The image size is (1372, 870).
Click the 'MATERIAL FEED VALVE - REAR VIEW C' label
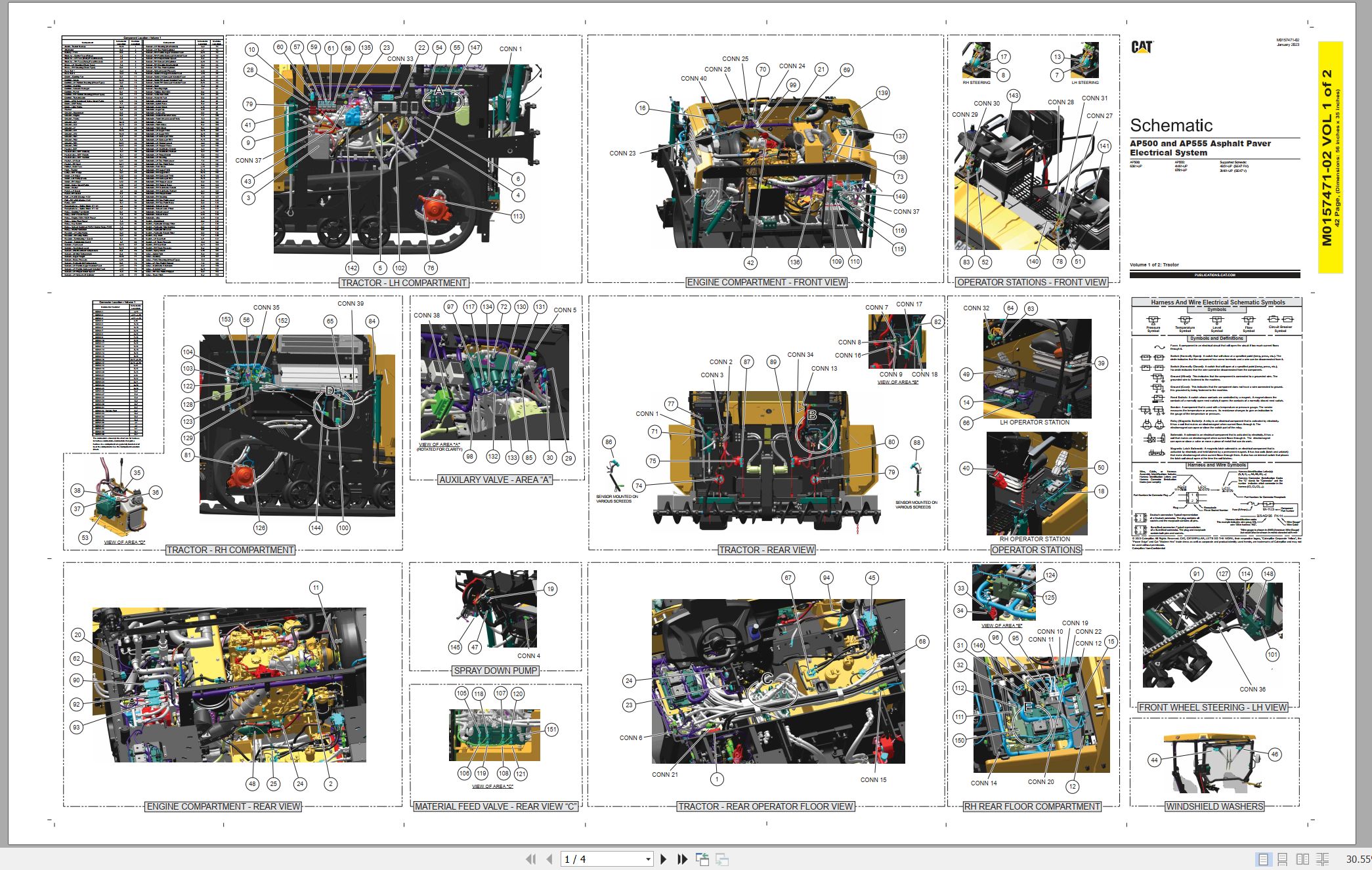pos(495,806)
